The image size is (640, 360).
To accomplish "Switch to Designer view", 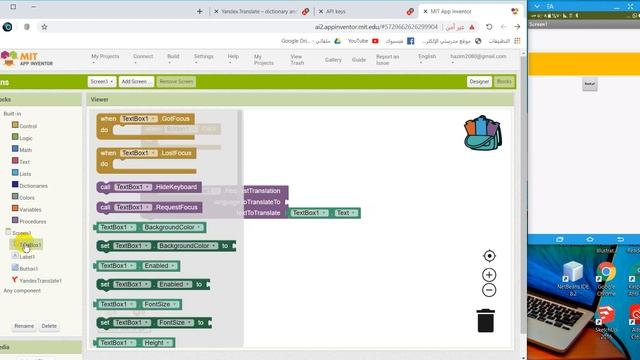I will tap(479, 82).
